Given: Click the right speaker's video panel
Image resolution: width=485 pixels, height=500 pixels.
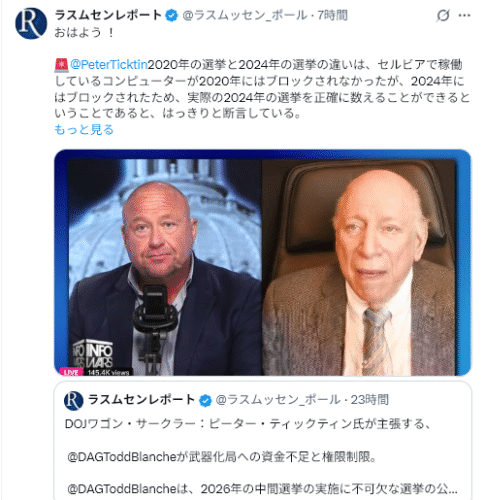Looking at the screenshot, I should [x=359, y=267].
